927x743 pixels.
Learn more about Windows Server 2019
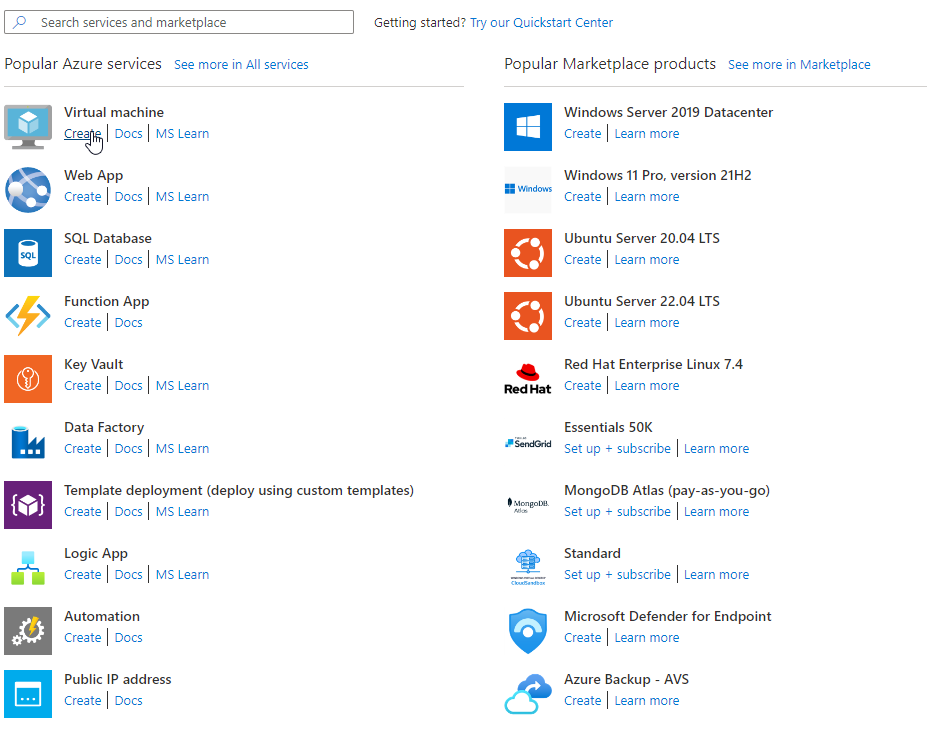(x=647, y=134)
